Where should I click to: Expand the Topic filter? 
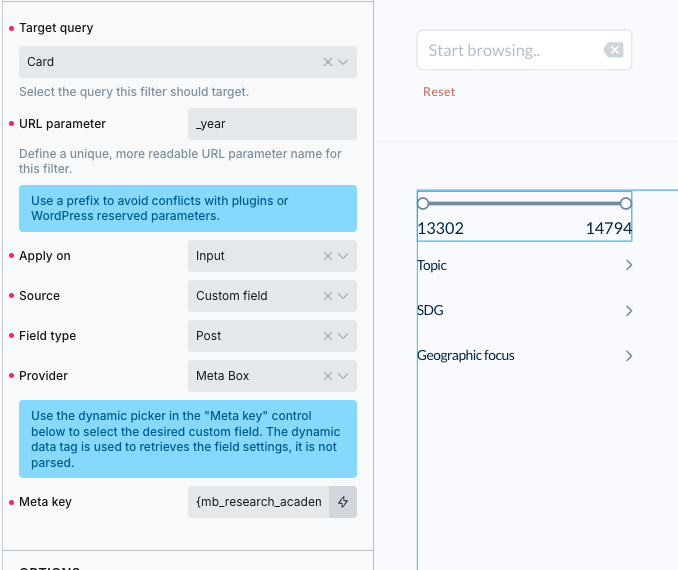[x=628, y=266]
